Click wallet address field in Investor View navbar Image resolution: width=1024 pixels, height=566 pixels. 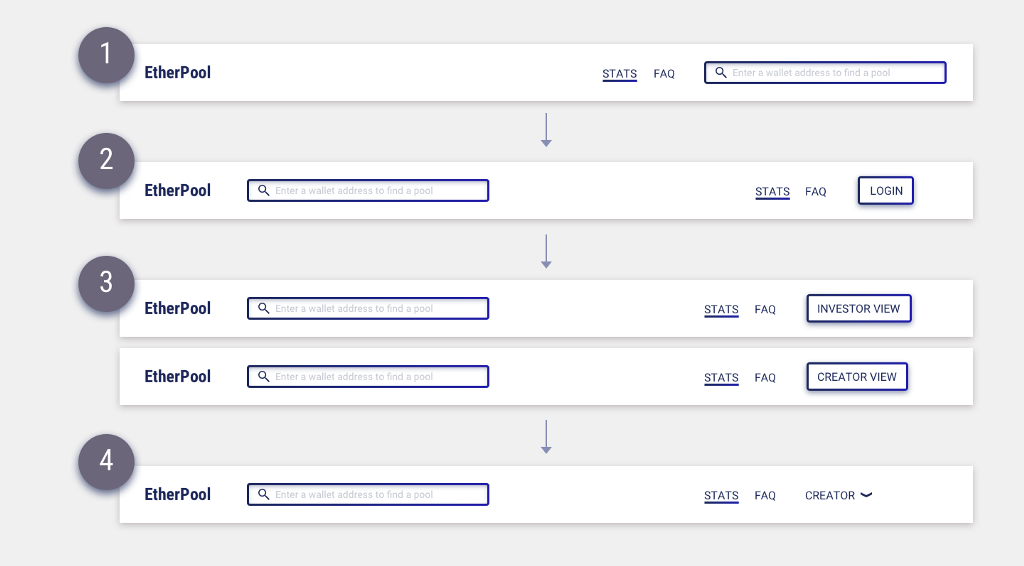tap(378, 308)
